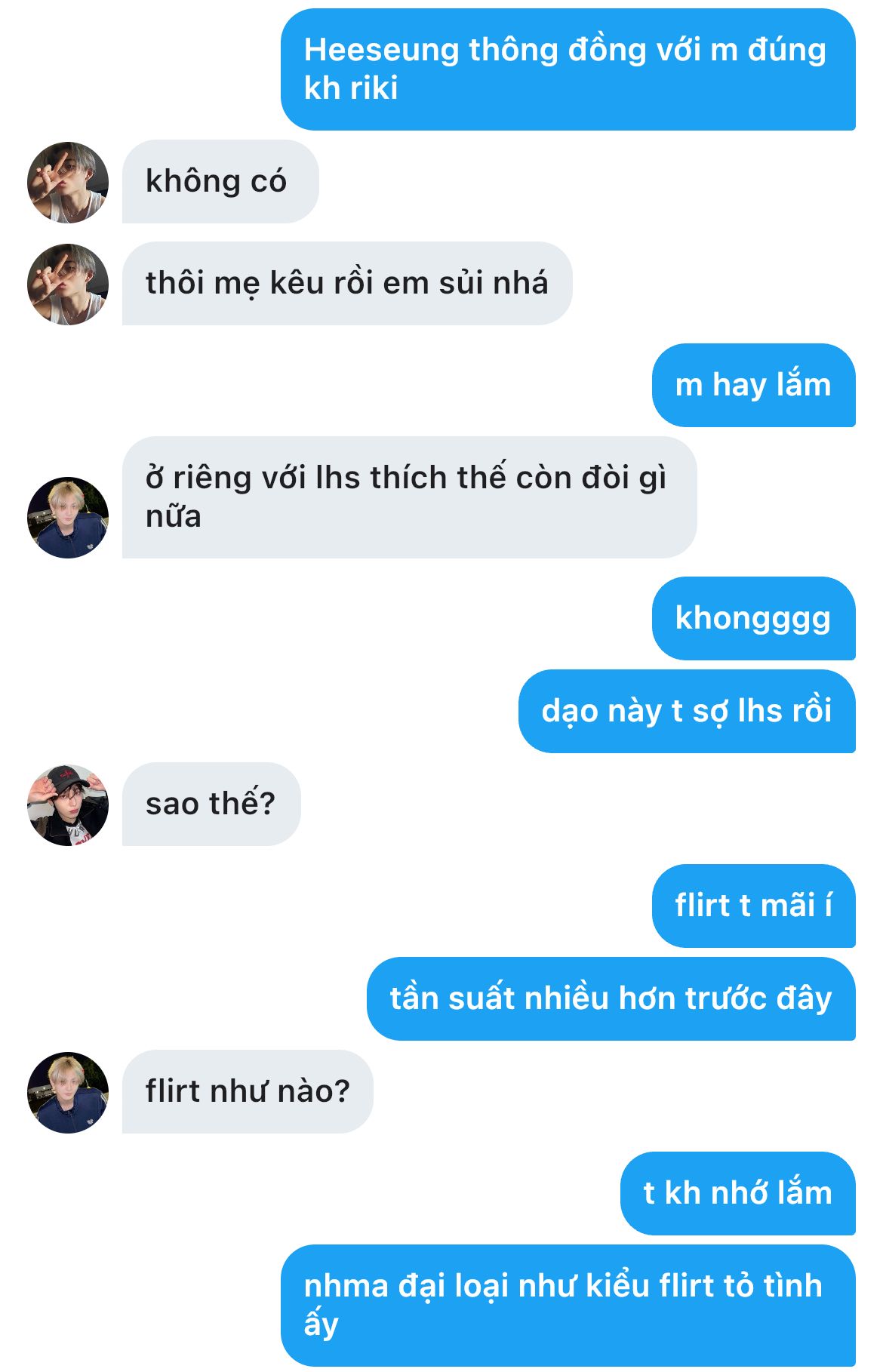Click the avatar beside "không có" message
This screenshot has width=883, height=1372.
click(x=68, y=183)
